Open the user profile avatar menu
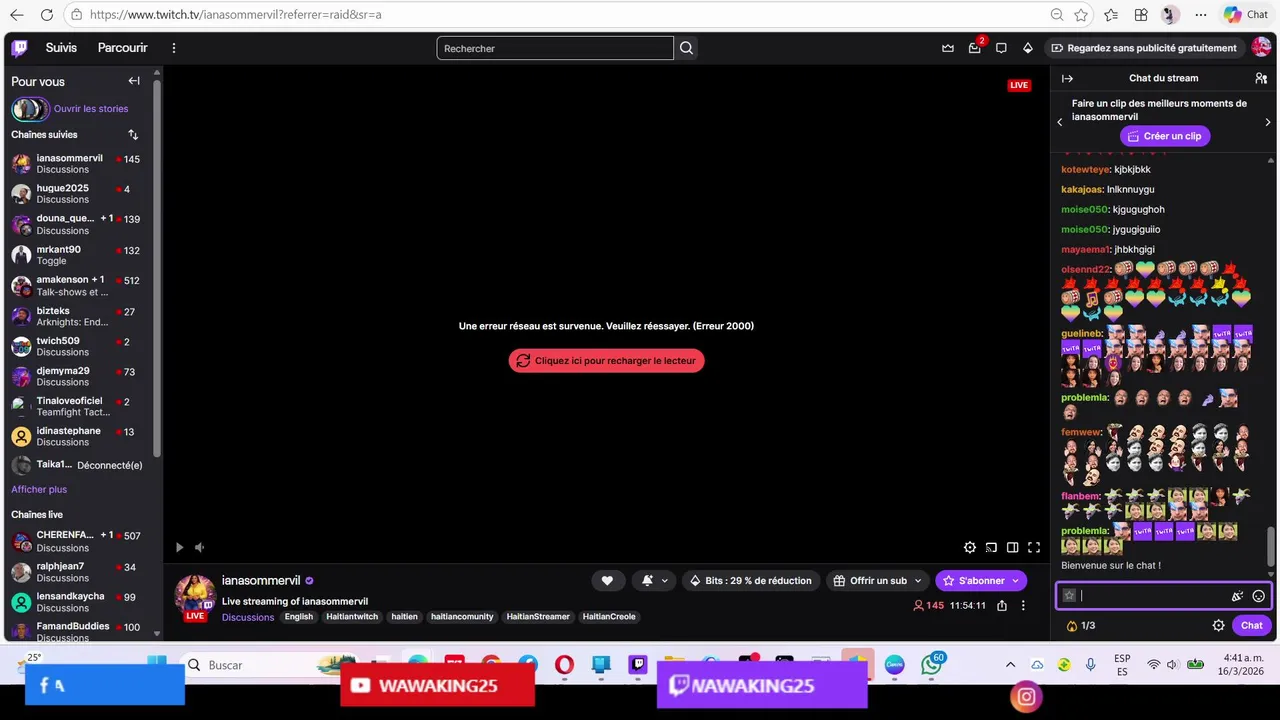Viewport: 1280px width, 720px height. pyautogui.click(x=1261, y=47)
